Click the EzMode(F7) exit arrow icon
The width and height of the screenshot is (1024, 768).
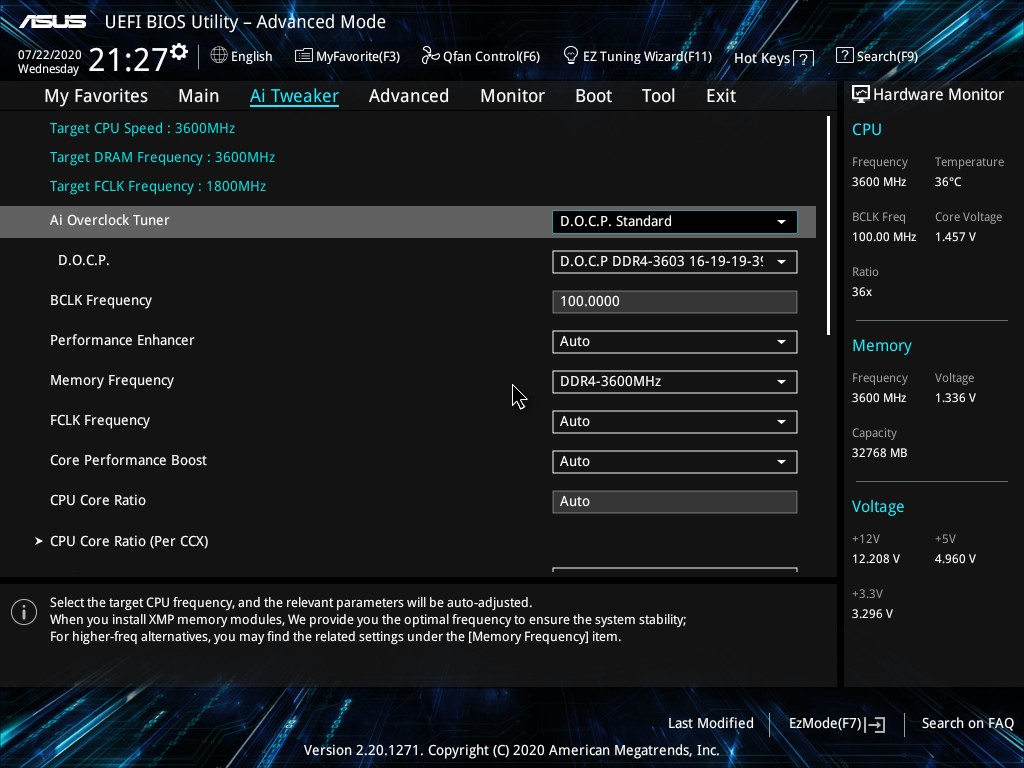[877, 724]
